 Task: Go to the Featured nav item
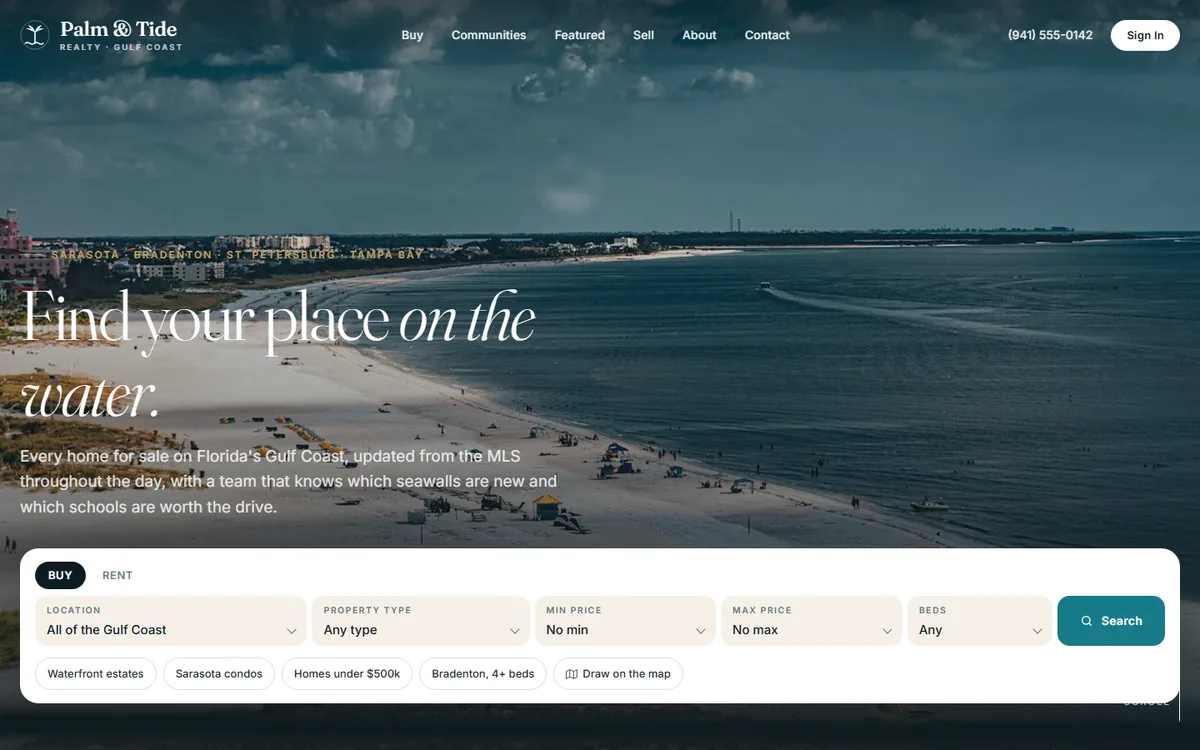pos(580,35)
